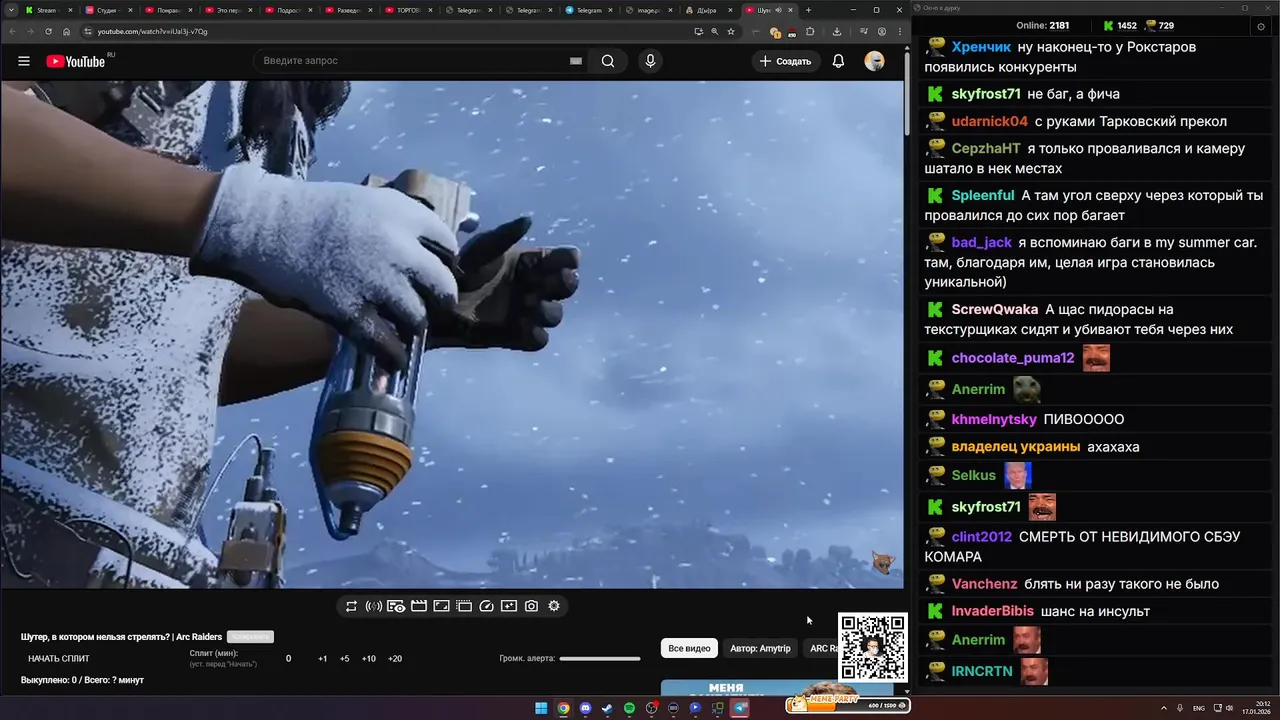The height and width of the screenshot is (720, 1280).
Task: Go to the YouTube home logo
Action: click(x=76, y=61)
